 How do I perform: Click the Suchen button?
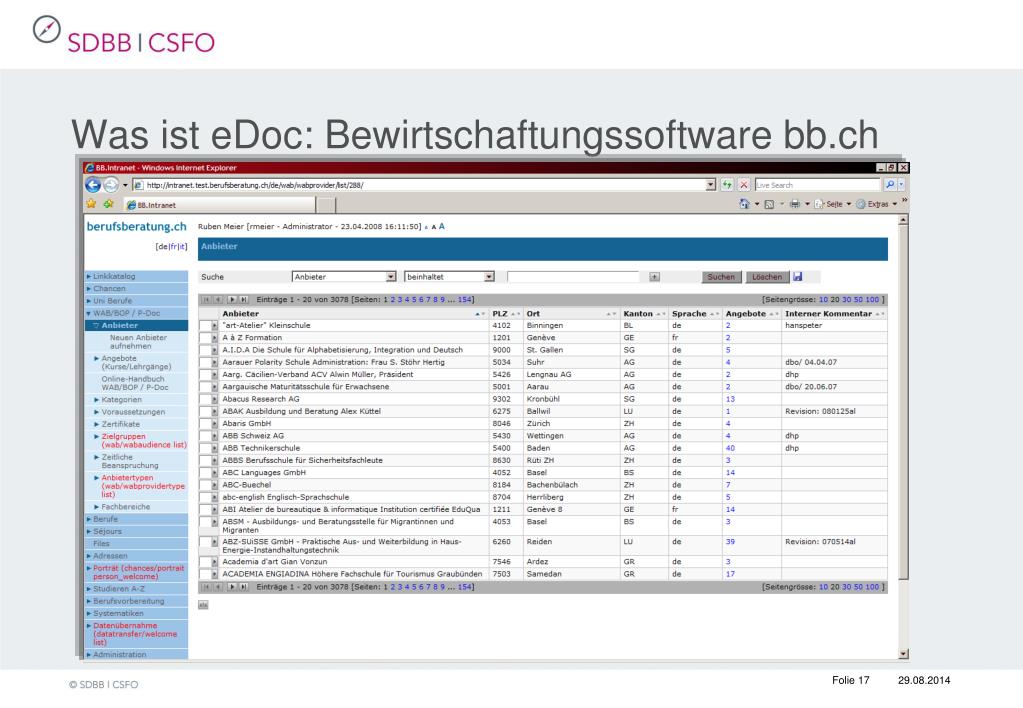(x=721, y=277)
